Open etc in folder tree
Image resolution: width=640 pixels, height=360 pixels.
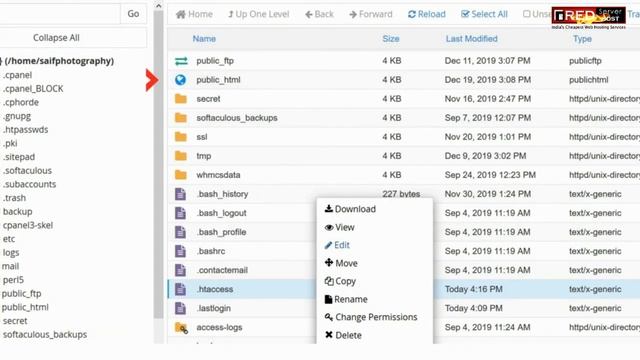9,239
